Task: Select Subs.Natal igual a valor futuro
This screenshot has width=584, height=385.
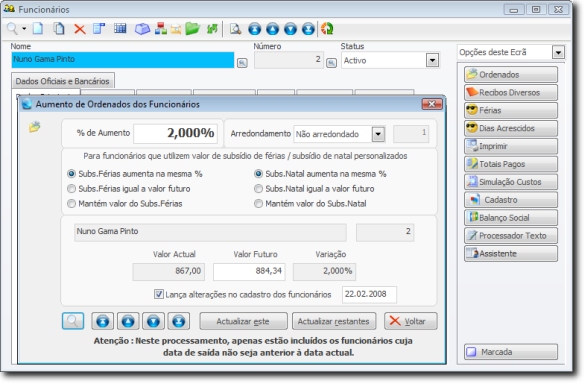Action: [x=314, y=188]
